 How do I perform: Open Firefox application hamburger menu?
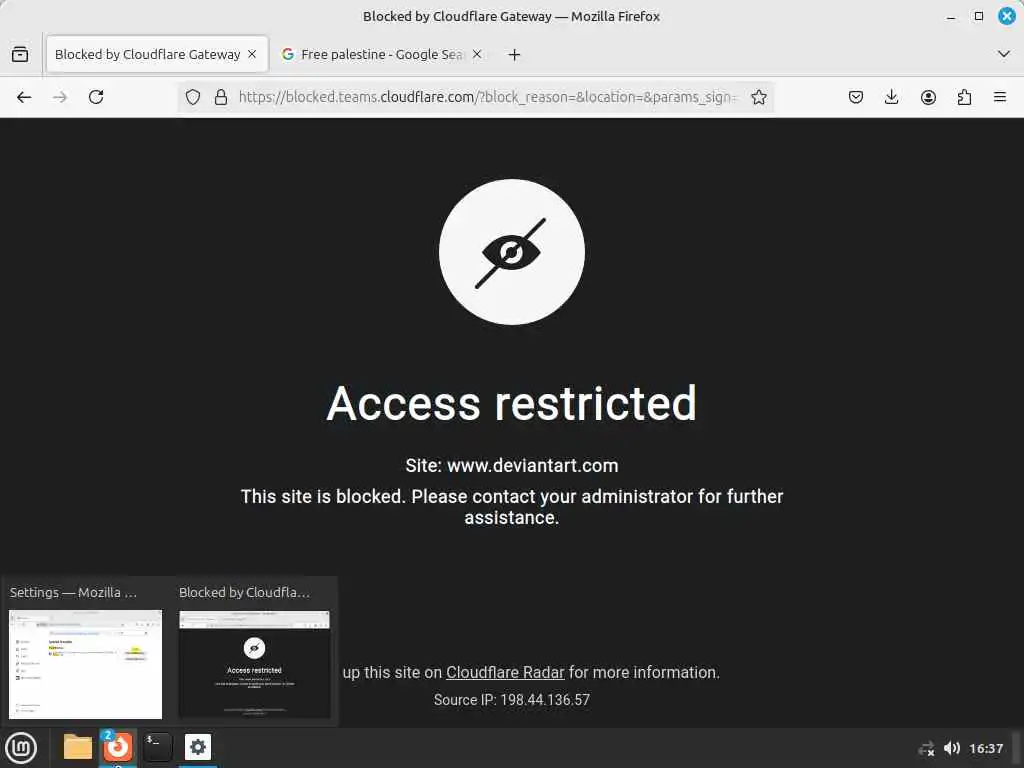click(1000, 97)
